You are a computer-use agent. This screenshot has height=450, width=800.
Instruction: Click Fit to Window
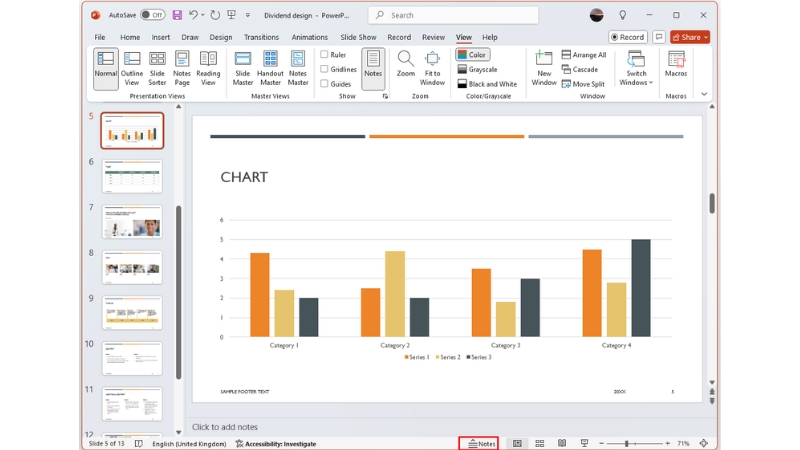coord(432,68)
